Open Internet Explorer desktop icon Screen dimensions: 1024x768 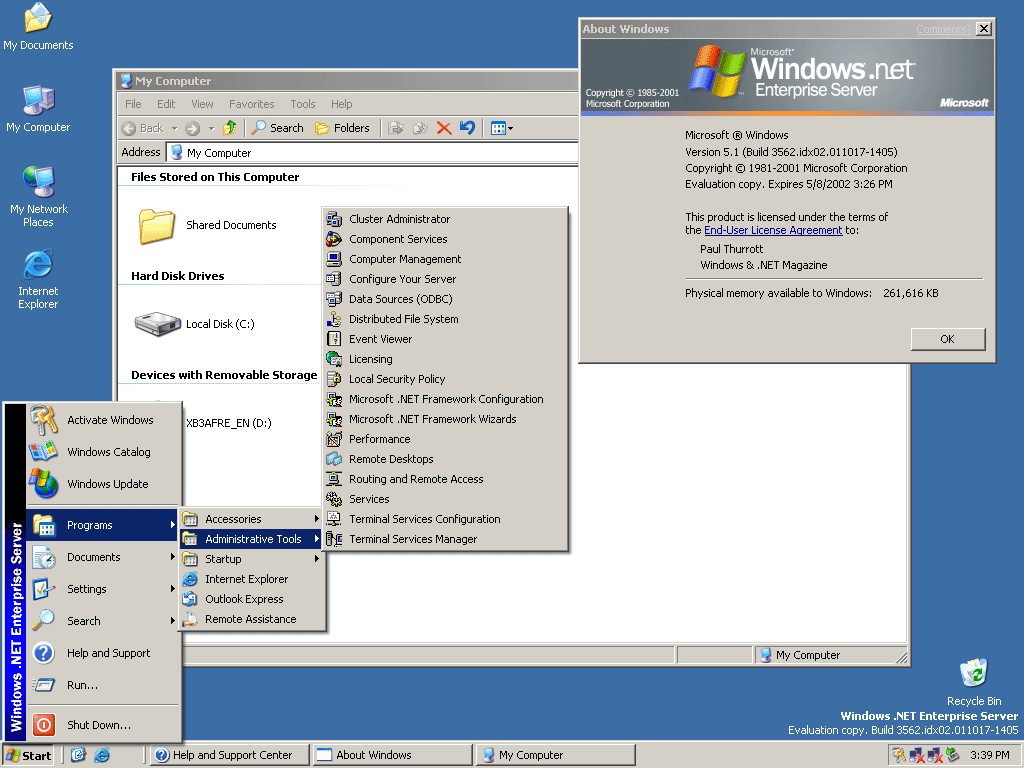tap(38, 280)
